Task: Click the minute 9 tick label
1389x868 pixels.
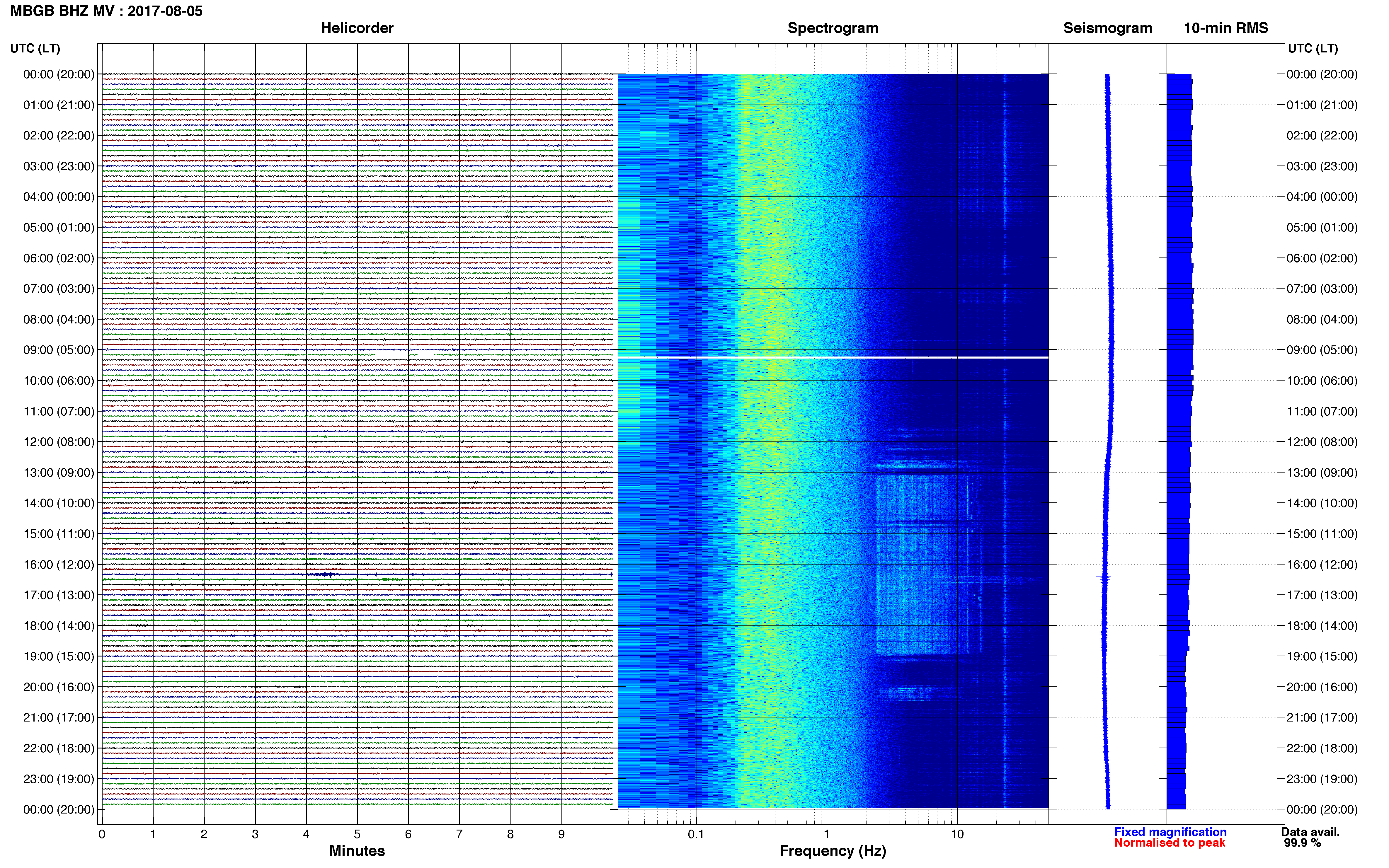Action: coord(561,834)
